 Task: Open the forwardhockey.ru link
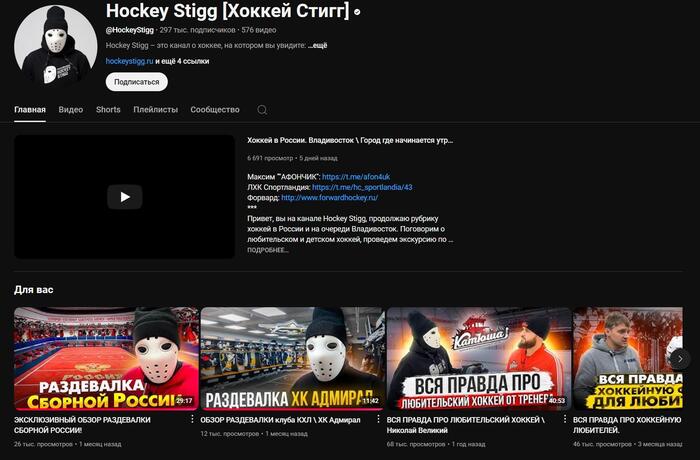click(x=329, y=197)
